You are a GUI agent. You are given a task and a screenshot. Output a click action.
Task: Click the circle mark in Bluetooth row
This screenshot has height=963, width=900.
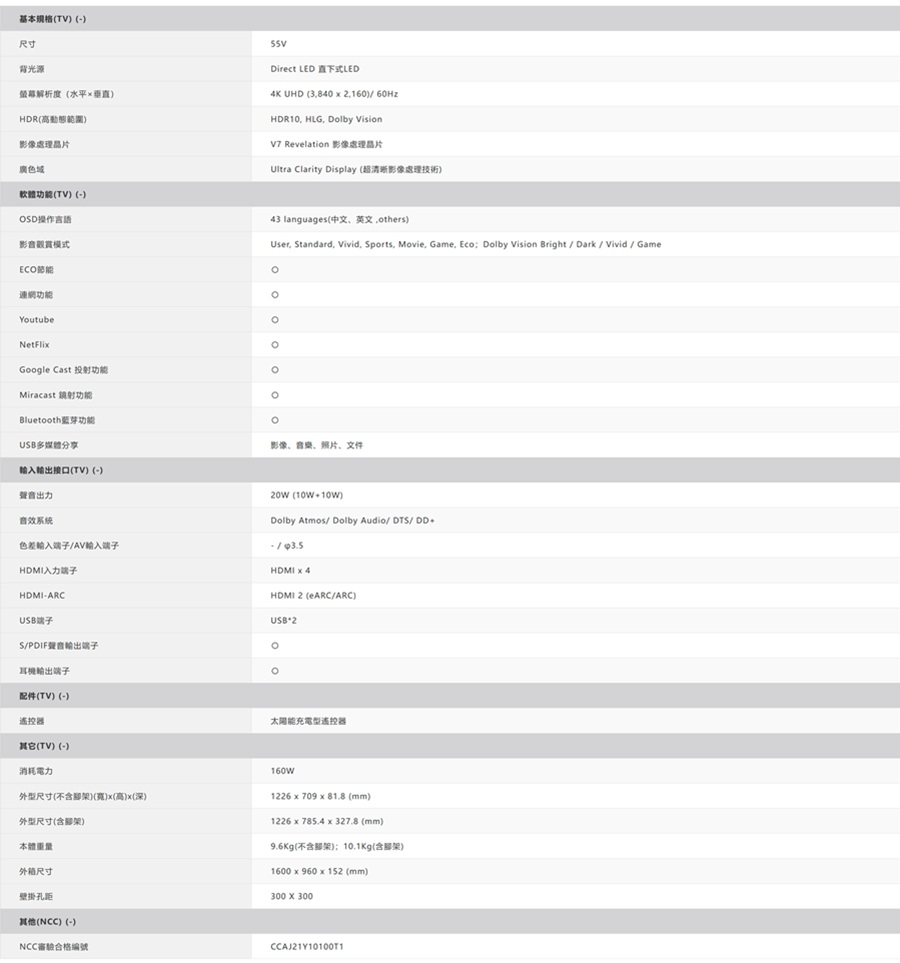pos(275,420)
